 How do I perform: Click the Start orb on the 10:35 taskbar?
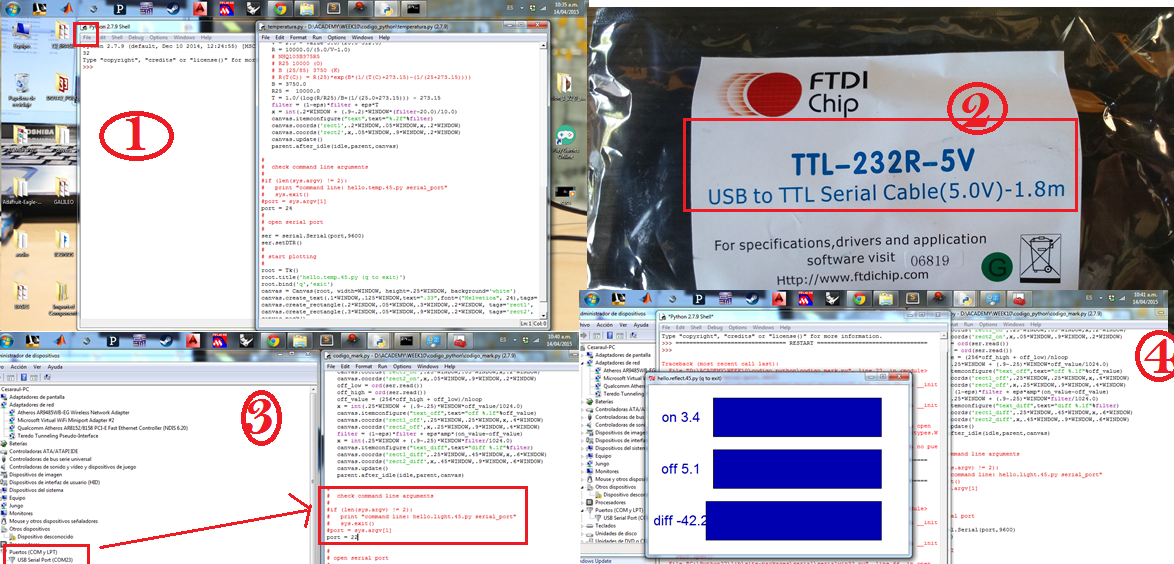tap(11, 8)
